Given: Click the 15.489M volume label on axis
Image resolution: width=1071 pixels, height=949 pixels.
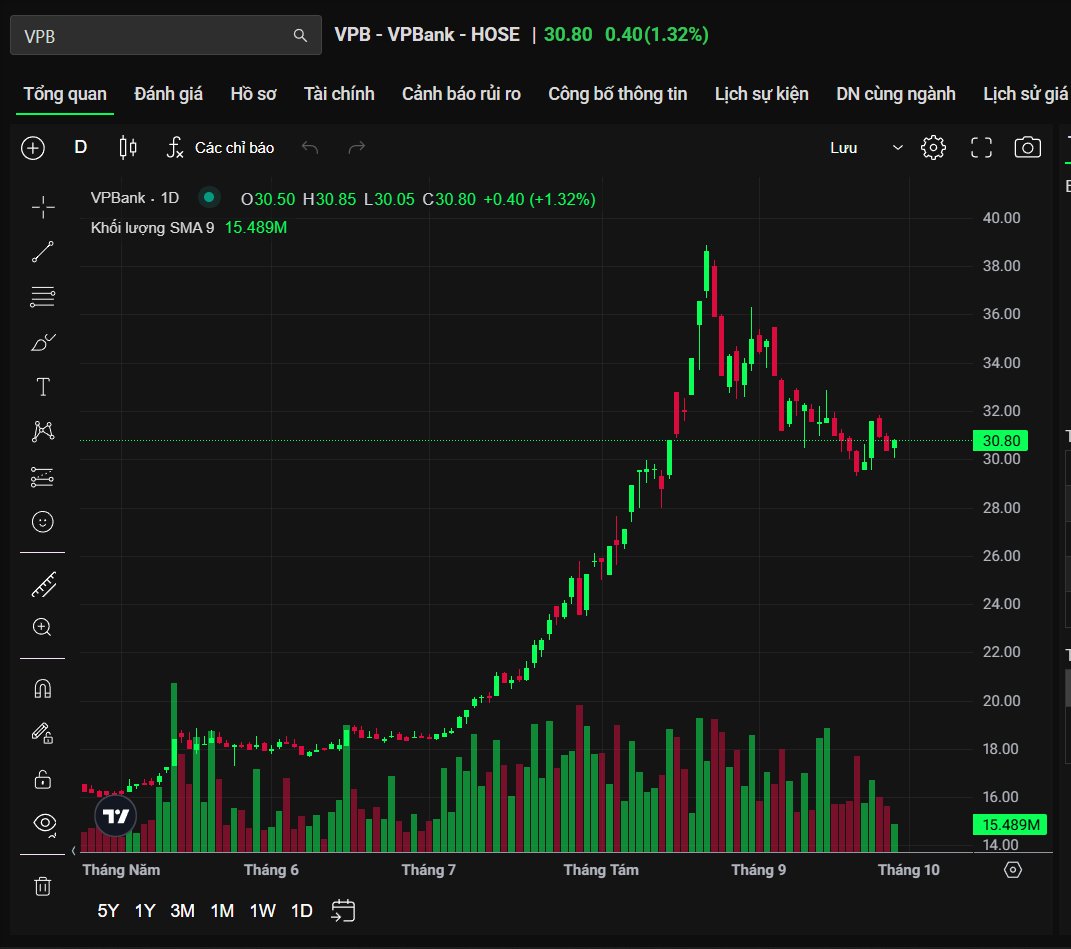Looking at the screenshot, I should (x=1010, y=825).
